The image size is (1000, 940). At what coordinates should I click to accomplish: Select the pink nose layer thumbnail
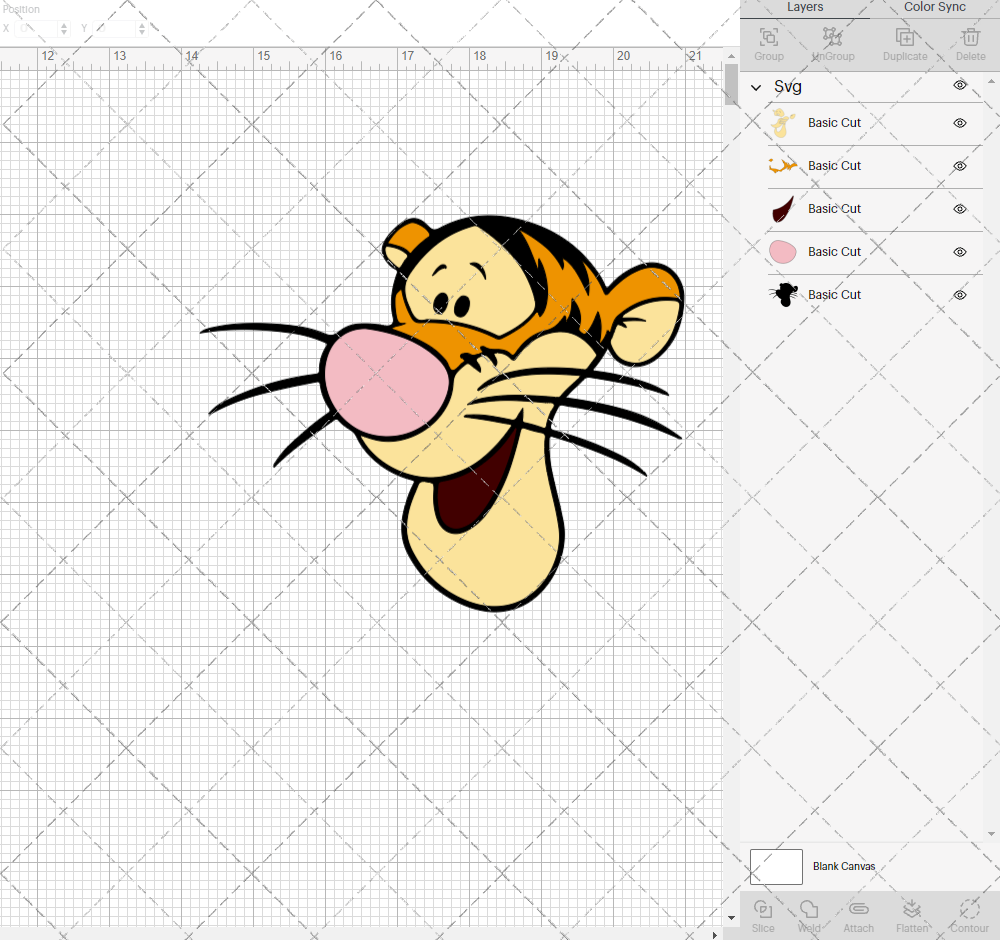[783, 252]
